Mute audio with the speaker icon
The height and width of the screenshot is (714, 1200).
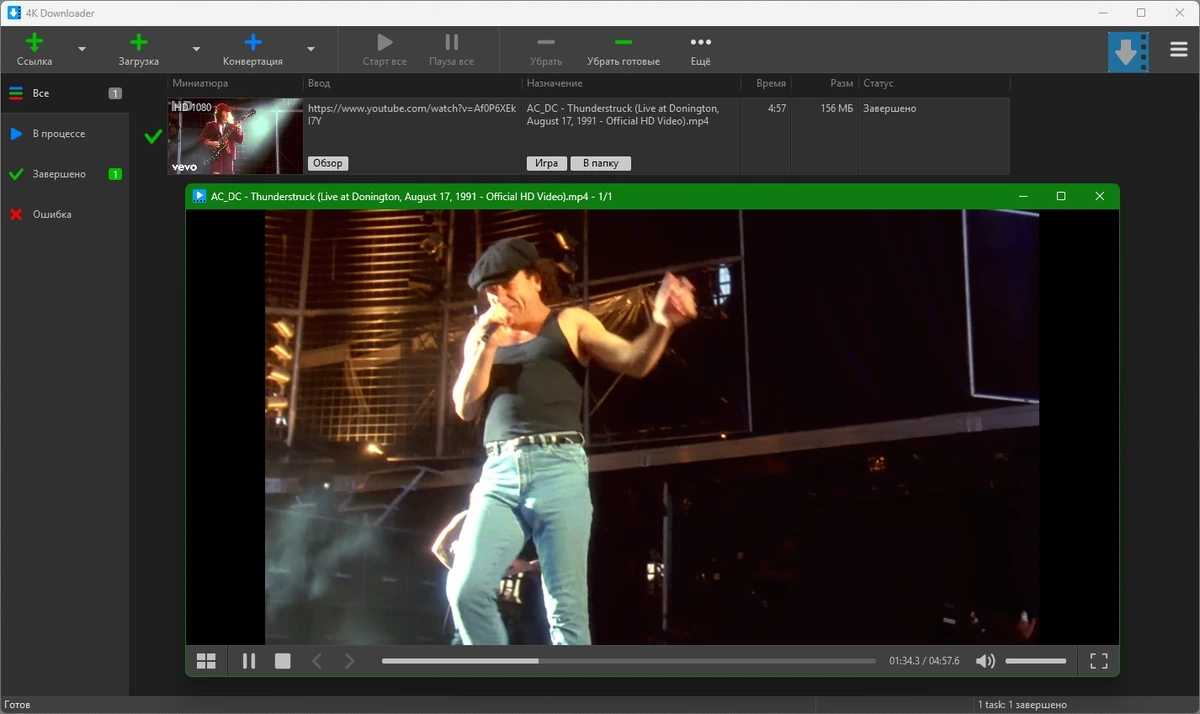(x=985, y=661)
